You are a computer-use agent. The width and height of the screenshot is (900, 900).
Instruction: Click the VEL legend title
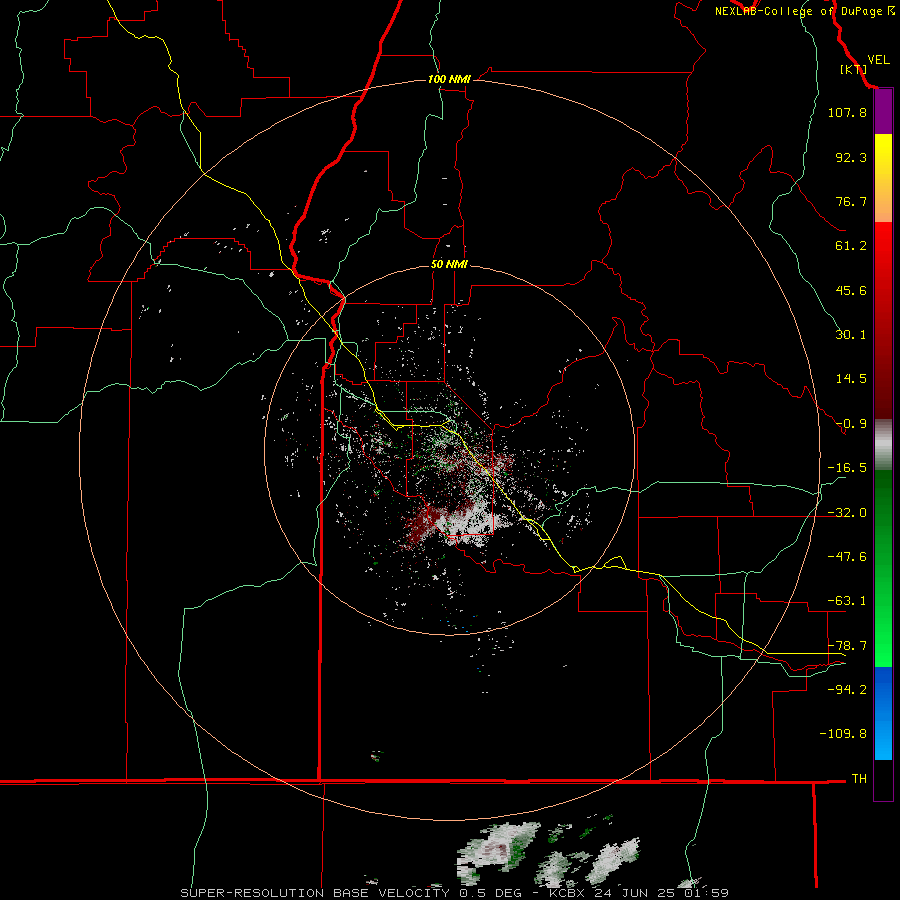point(878,60)
